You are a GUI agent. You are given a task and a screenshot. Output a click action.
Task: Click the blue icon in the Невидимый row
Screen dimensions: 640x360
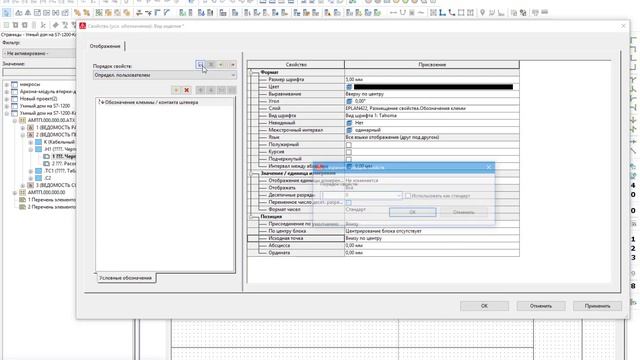pyautogui.click(x=349, y=123)
